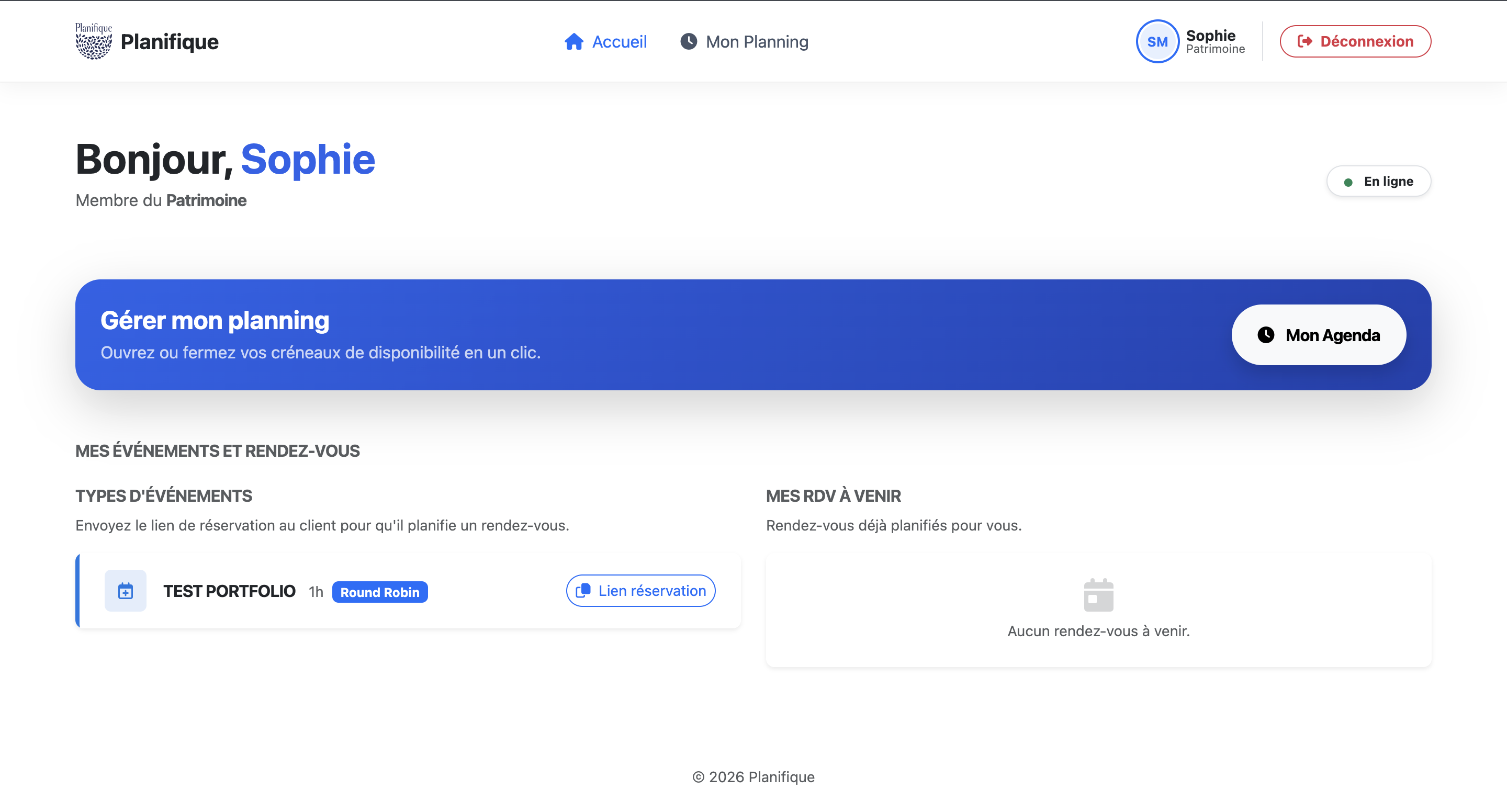
Task: Click the '© 2026 Planifique' footer text
Action: pos(753,777)
